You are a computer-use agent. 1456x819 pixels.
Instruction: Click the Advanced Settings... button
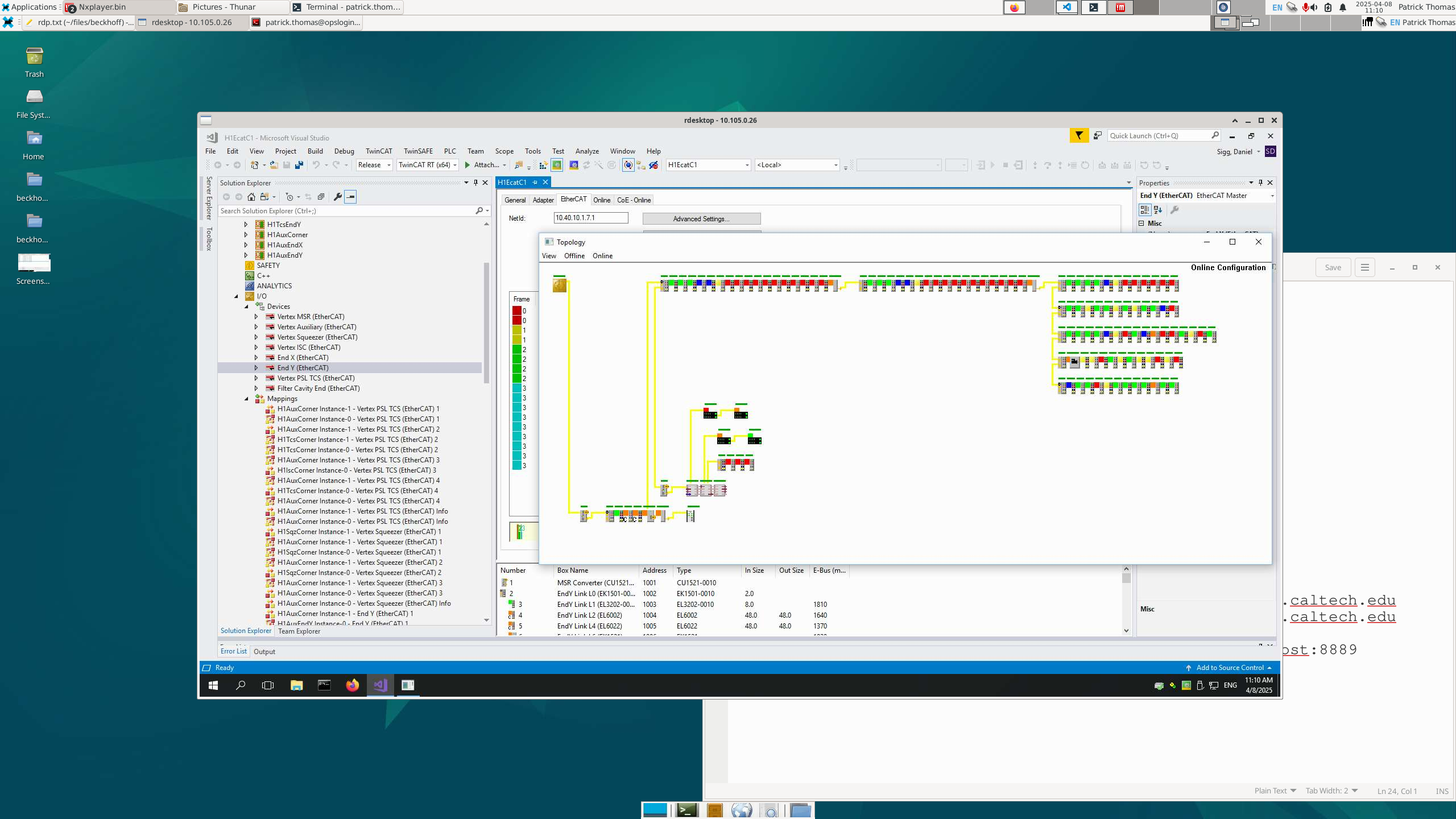click(x=701, y=219)
